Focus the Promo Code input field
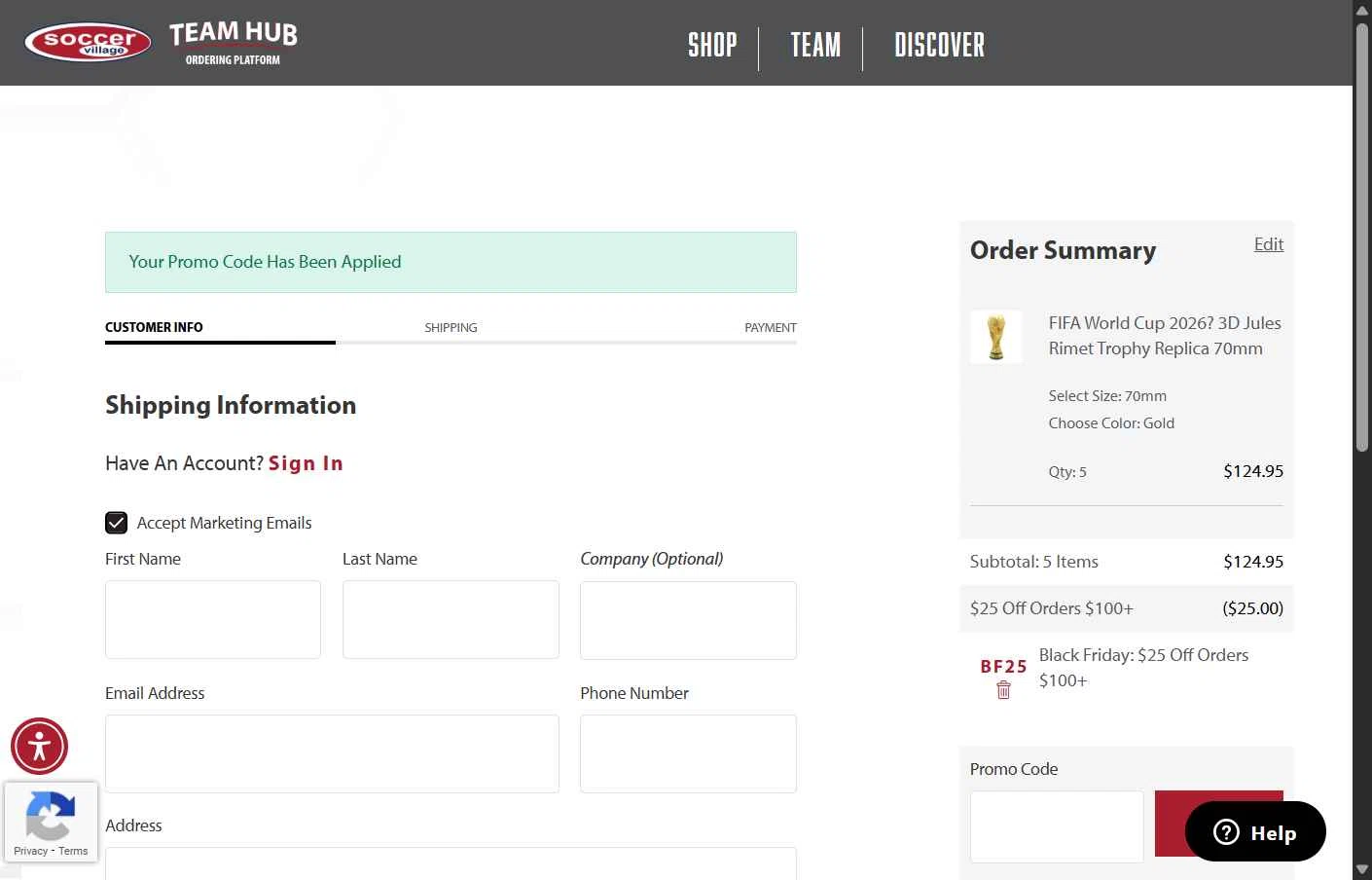 pos(1057,826)
